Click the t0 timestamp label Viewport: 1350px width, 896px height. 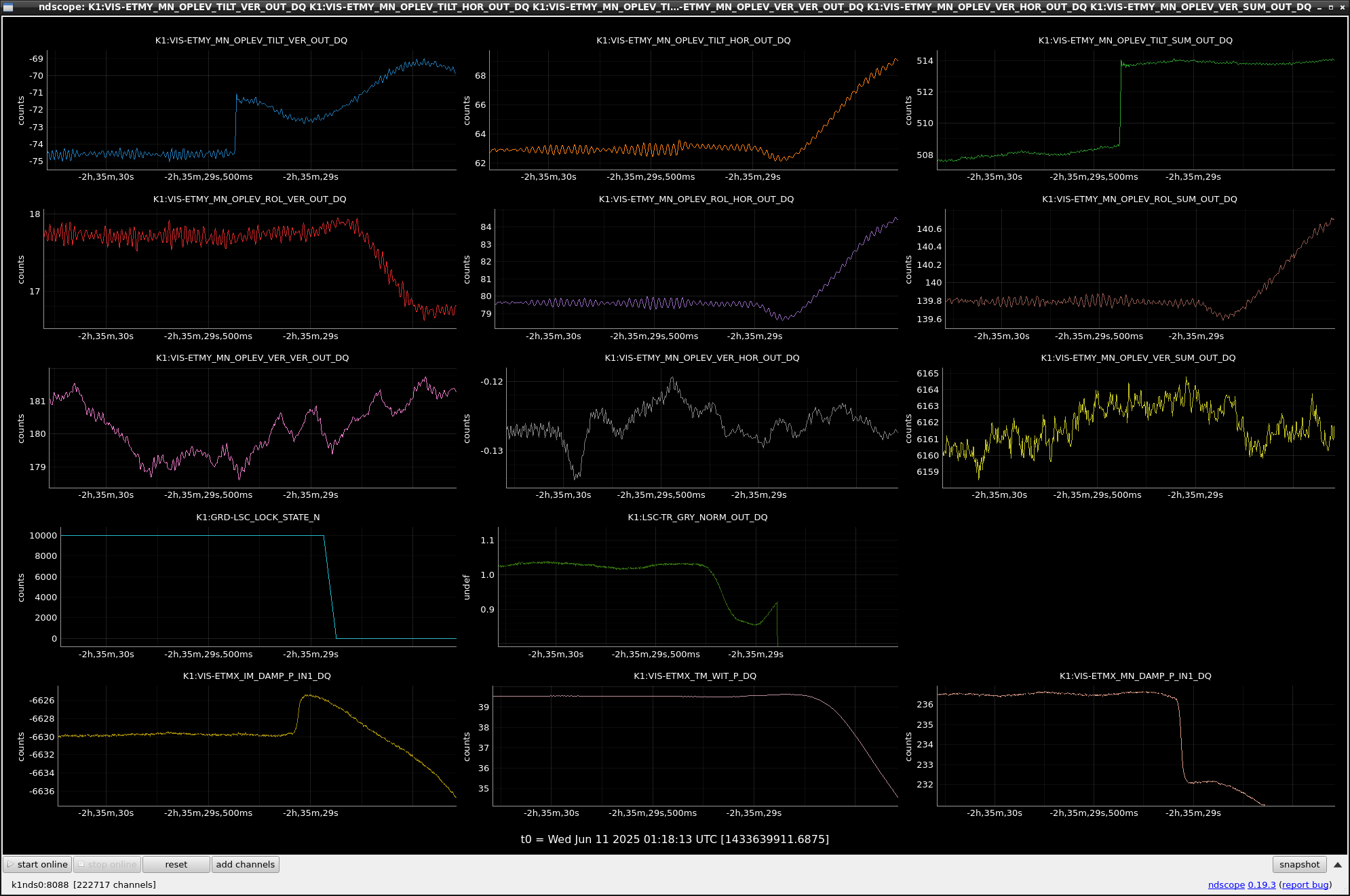pyautogui.click(x=674, y=839)
